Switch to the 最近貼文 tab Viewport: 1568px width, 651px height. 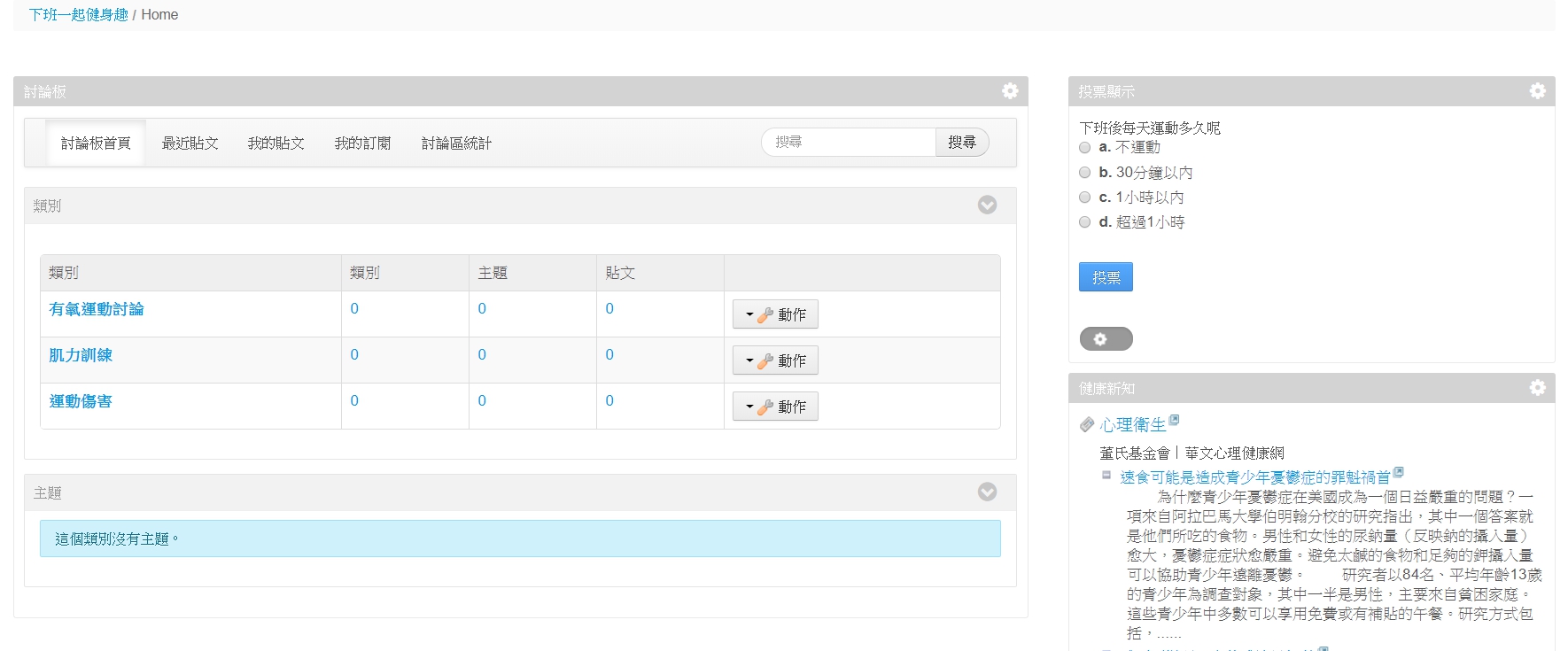[x=190, y=143]
